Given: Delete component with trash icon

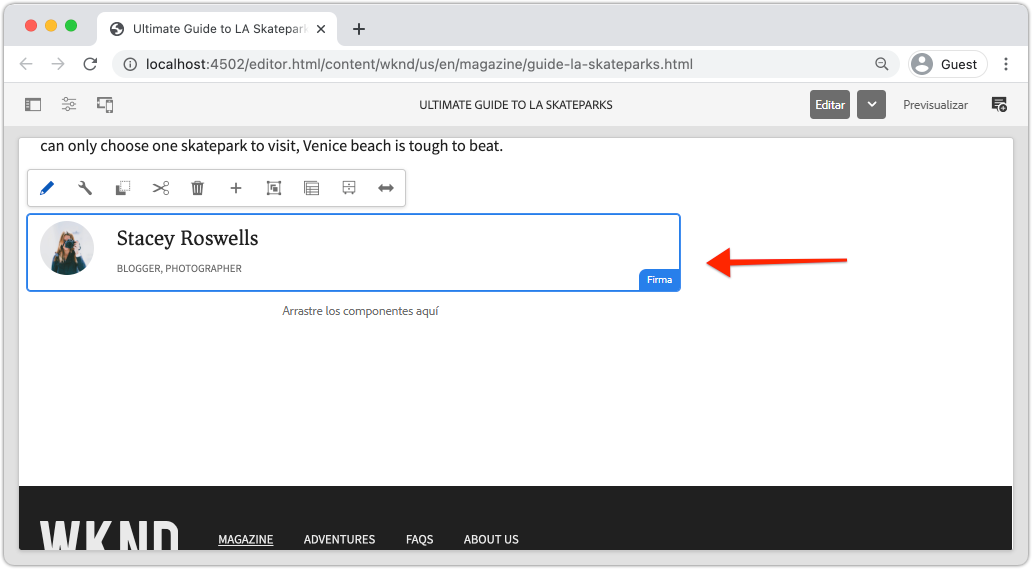Looking at the screenshot, I should tap(197, 188).
